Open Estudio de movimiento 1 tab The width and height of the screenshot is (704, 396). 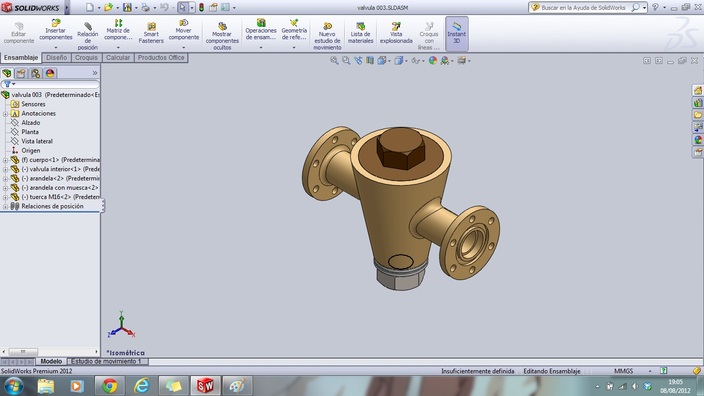coord(107,361)
